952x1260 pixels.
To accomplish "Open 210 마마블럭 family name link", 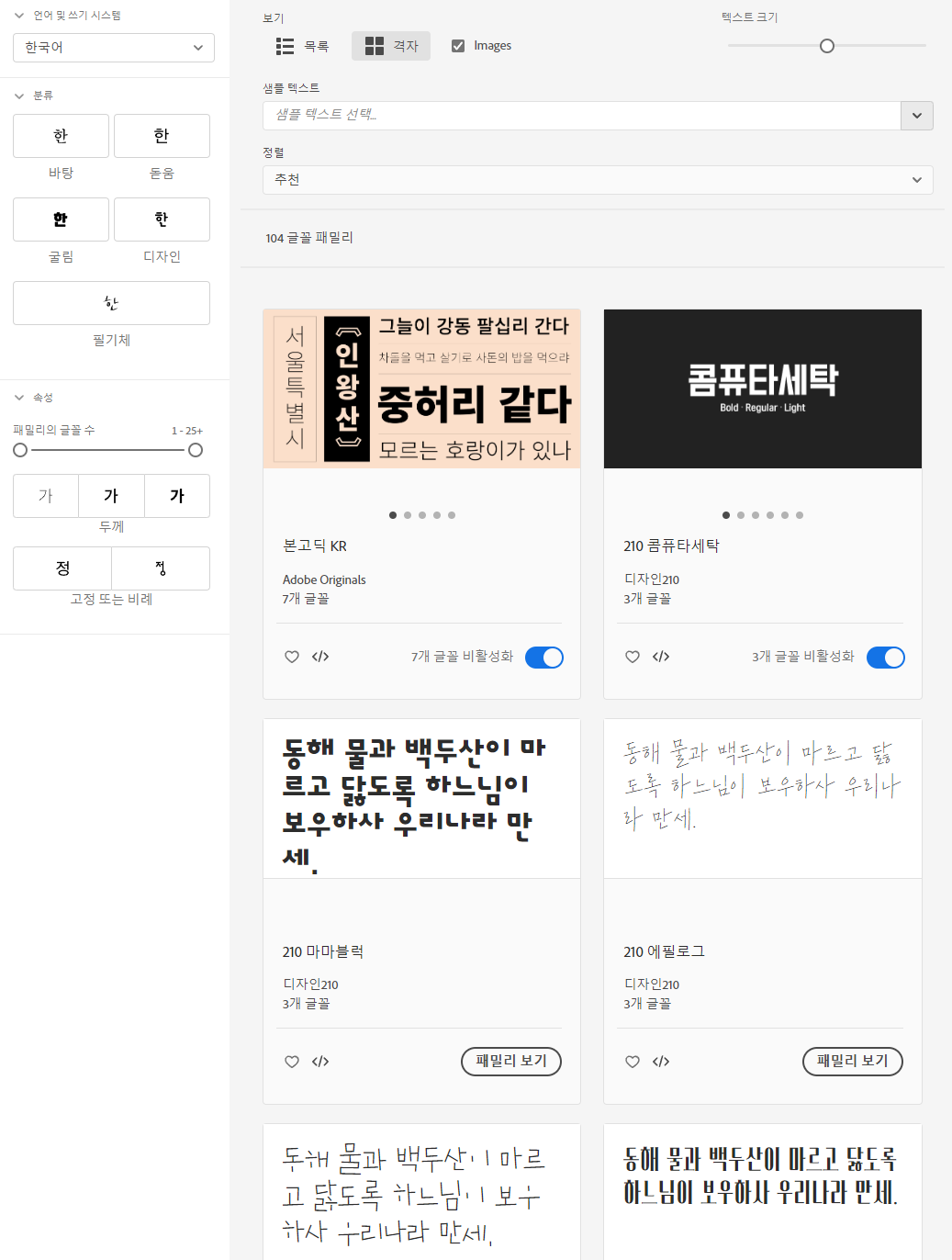I will pos(323,951).
